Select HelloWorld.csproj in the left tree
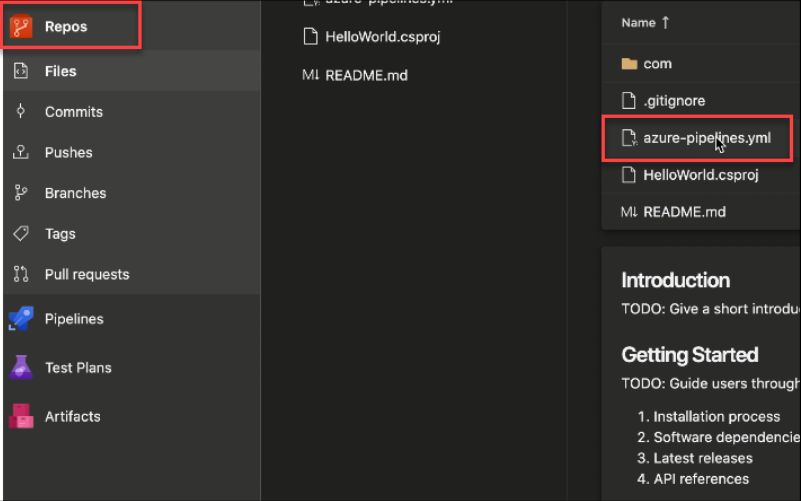The width and height of the screenshot is (801, 501). [x=382, y=37]
